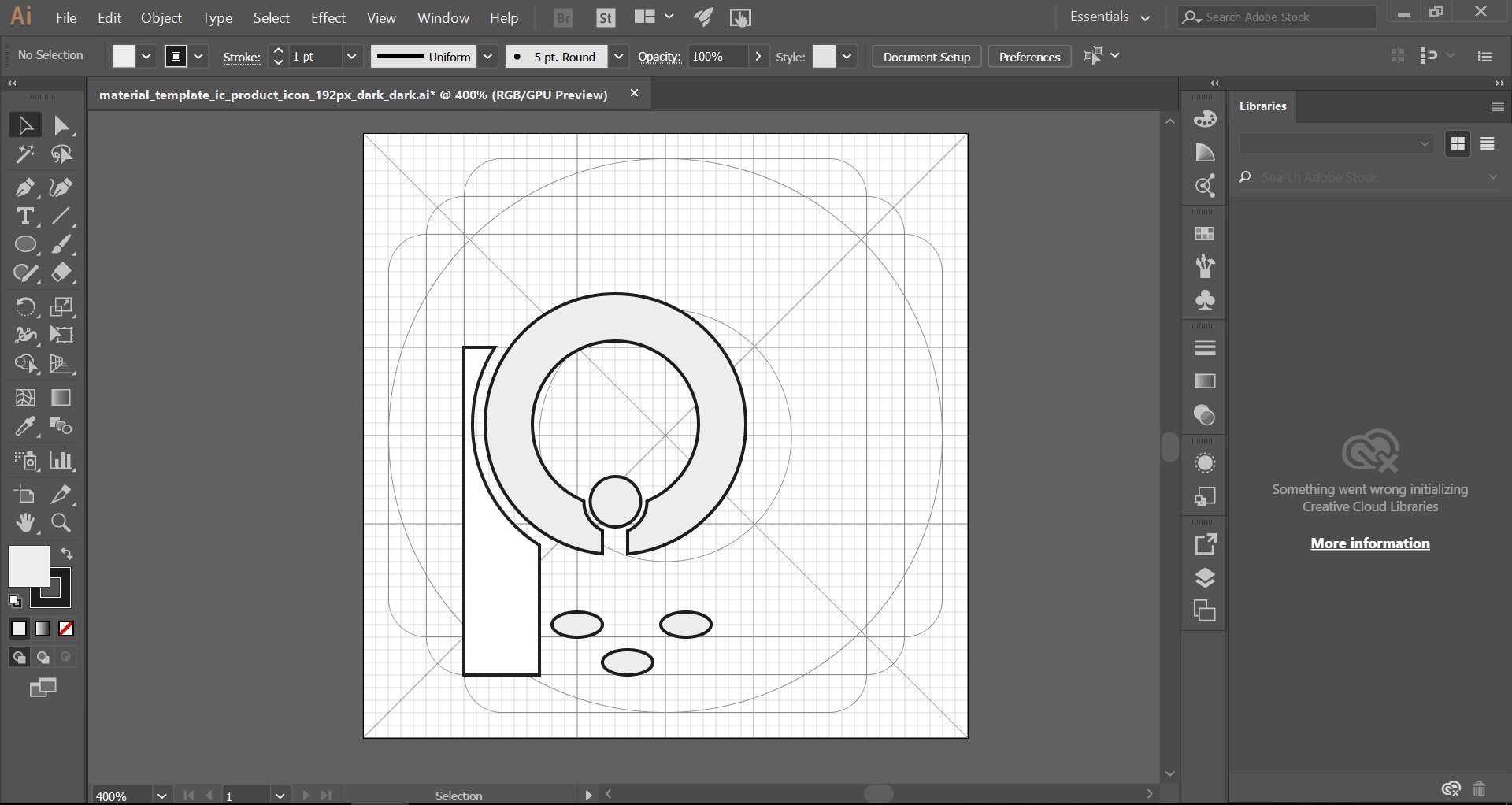1512x805 pixels.
Task: Switch Libraries panel to list view
Action: [x=1487, y=144]
